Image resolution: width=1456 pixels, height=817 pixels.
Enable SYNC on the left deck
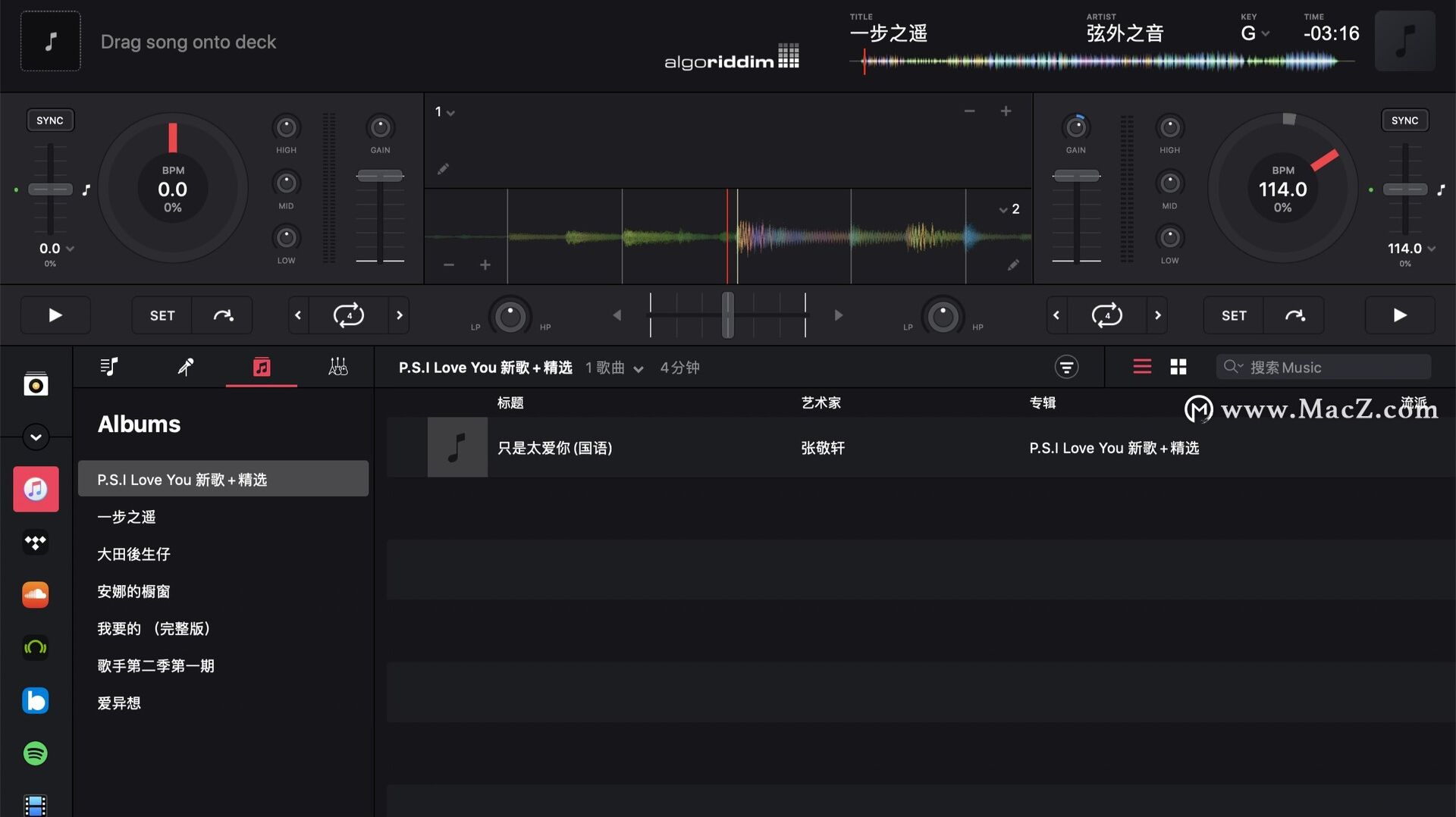pos(50,120)
